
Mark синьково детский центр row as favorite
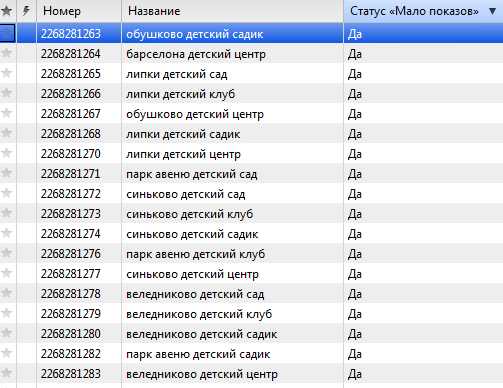[7, 273]
